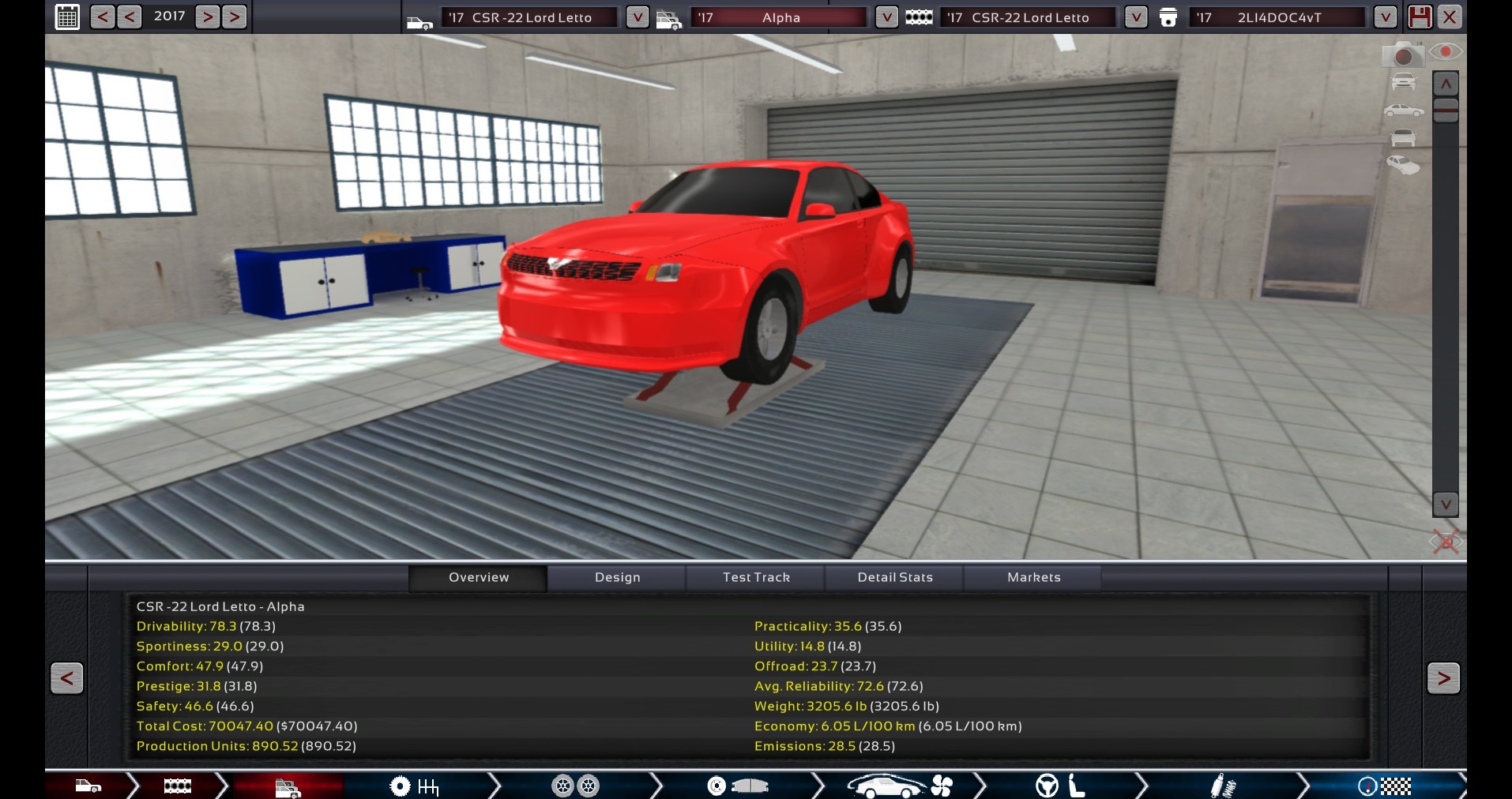Toggle the red eye visibility icon
Screen dimensions: 1512x799
point(1446,52)
